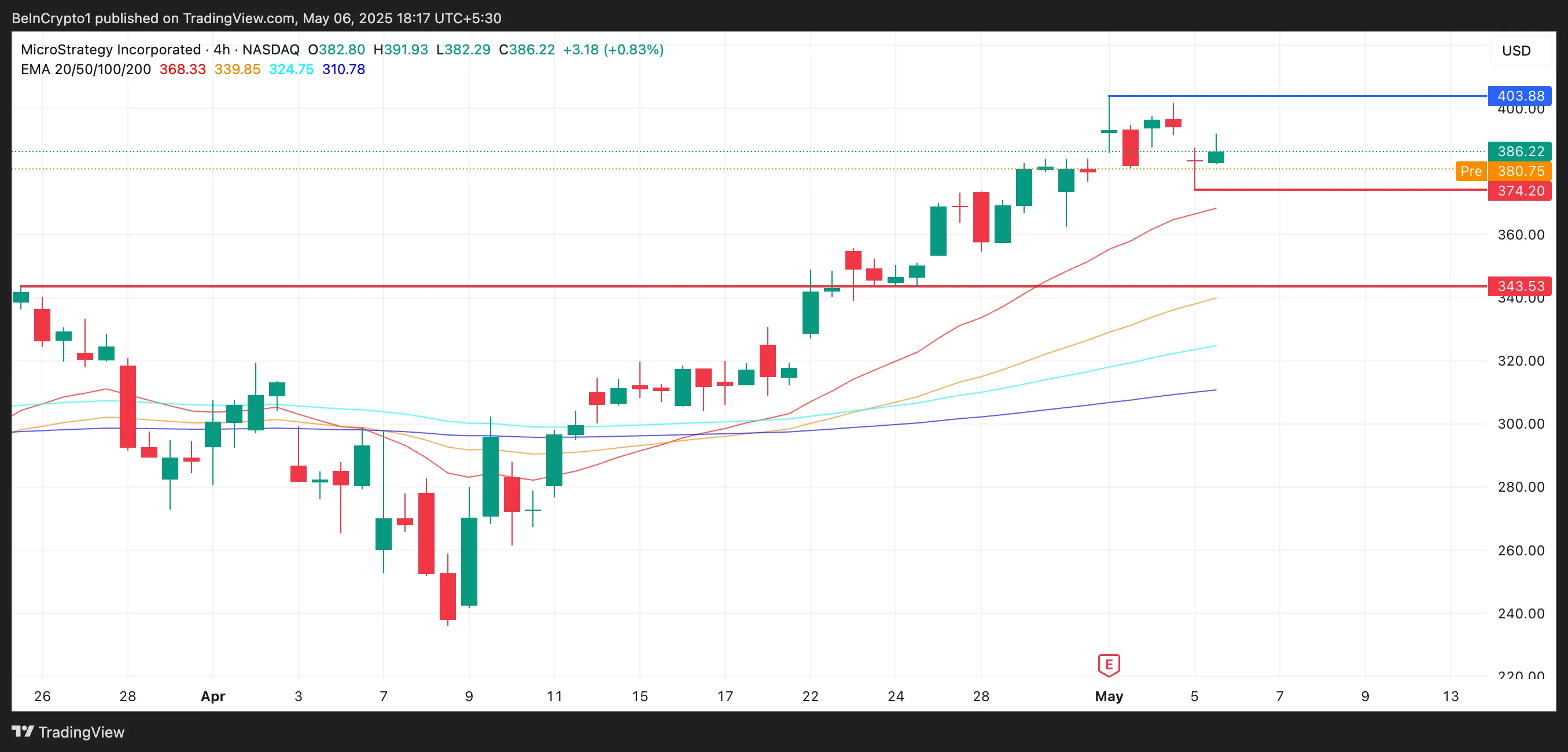This screenshot has height=752, width=1568.
Task: Click the '280.00' price axis label
Action: tap(1521, 486)
